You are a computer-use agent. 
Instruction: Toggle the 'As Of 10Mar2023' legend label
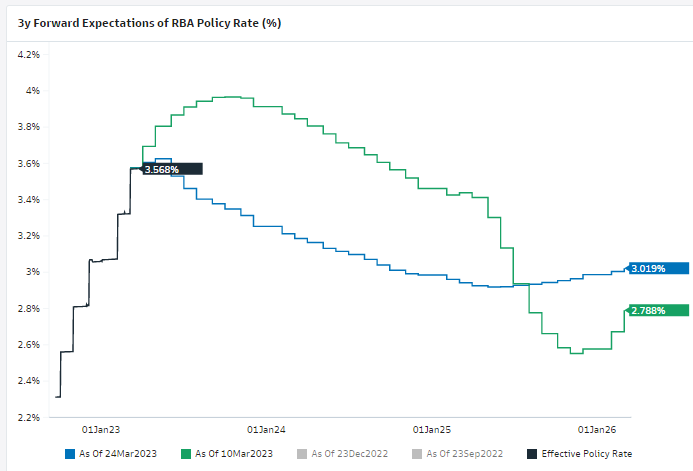coord(232,453)
